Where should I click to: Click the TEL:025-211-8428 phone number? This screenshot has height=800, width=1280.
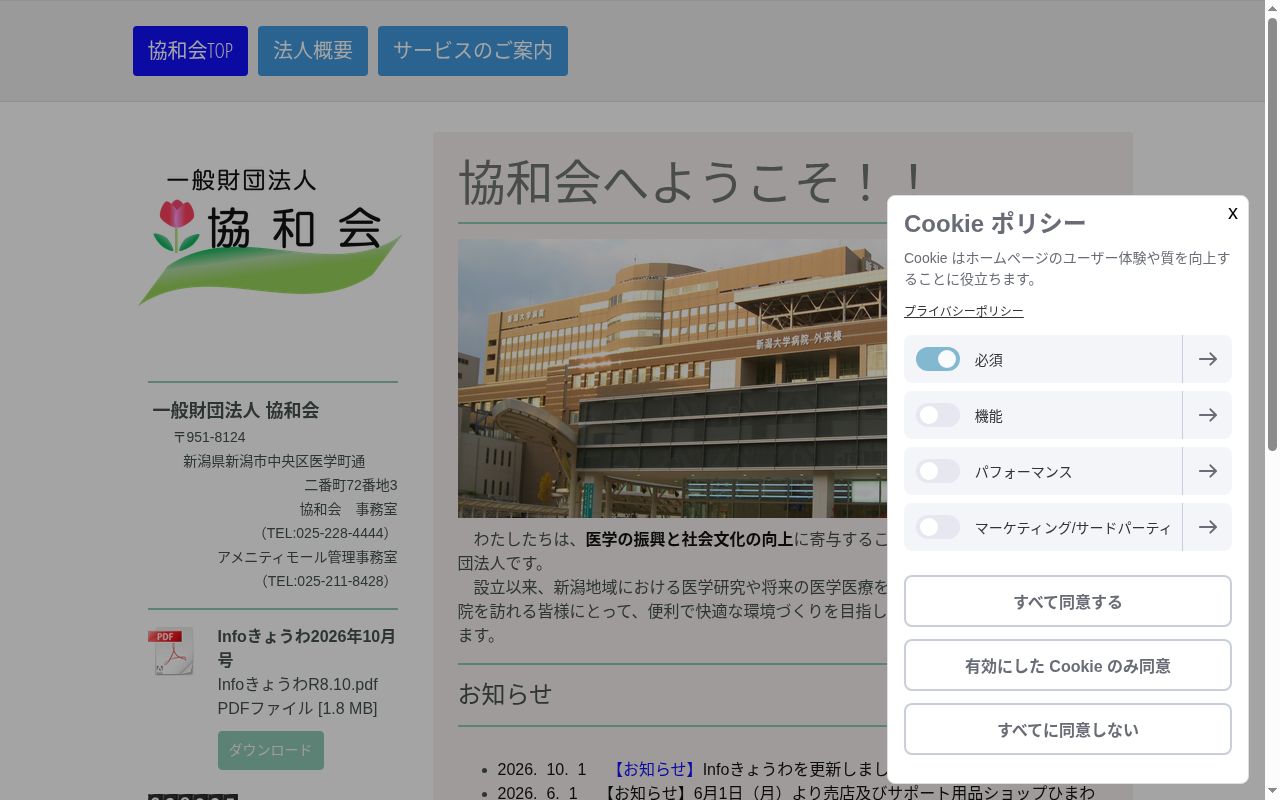[x=325, y=581]
